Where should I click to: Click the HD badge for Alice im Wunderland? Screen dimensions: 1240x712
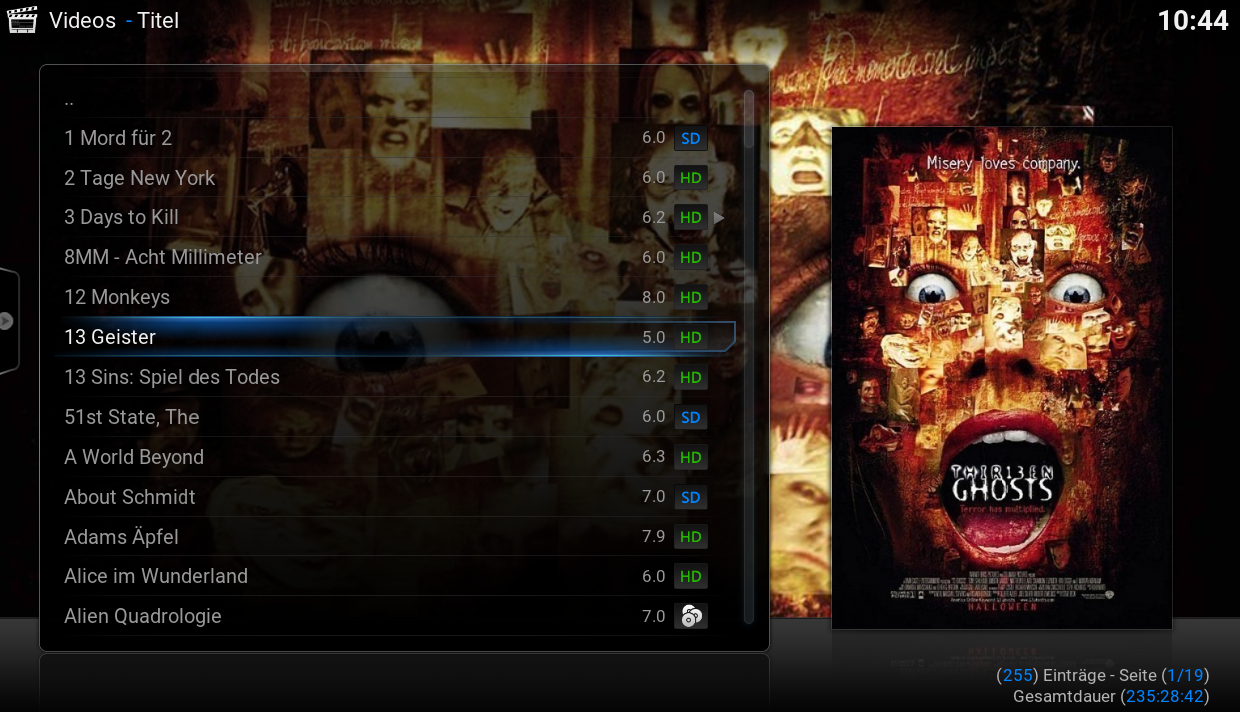point(691,577)
